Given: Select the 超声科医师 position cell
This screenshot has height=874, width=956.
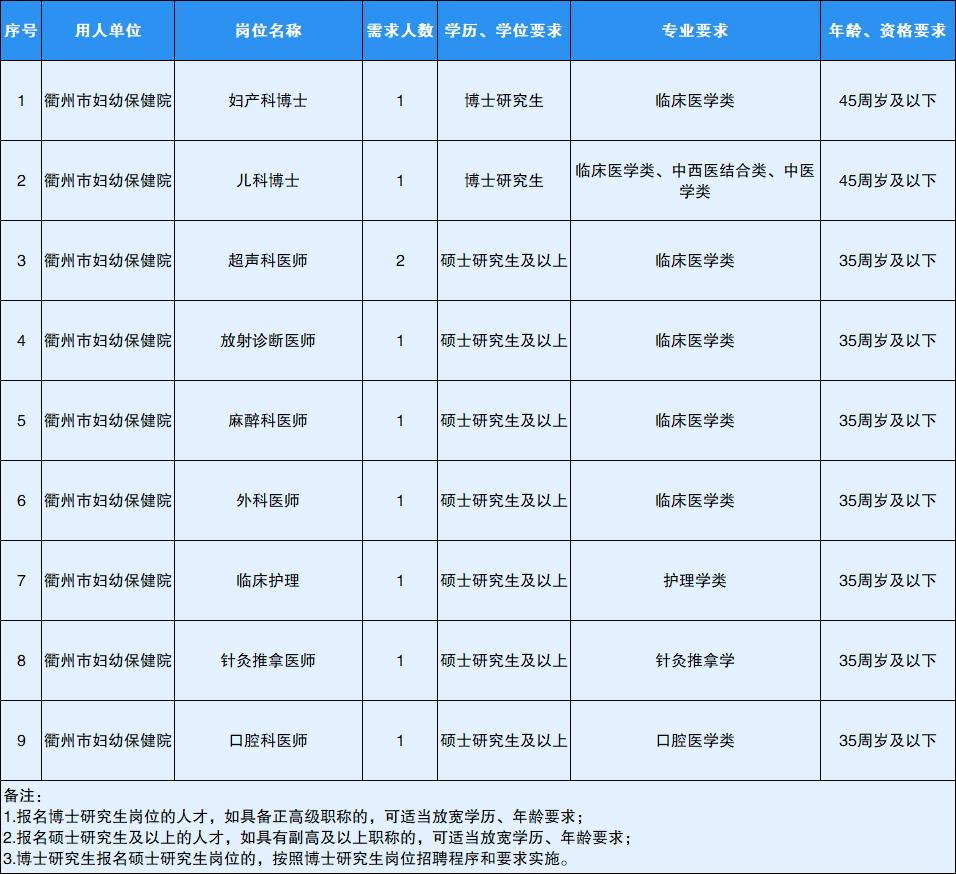Looking at the screenshot, I should click(268, 261).
